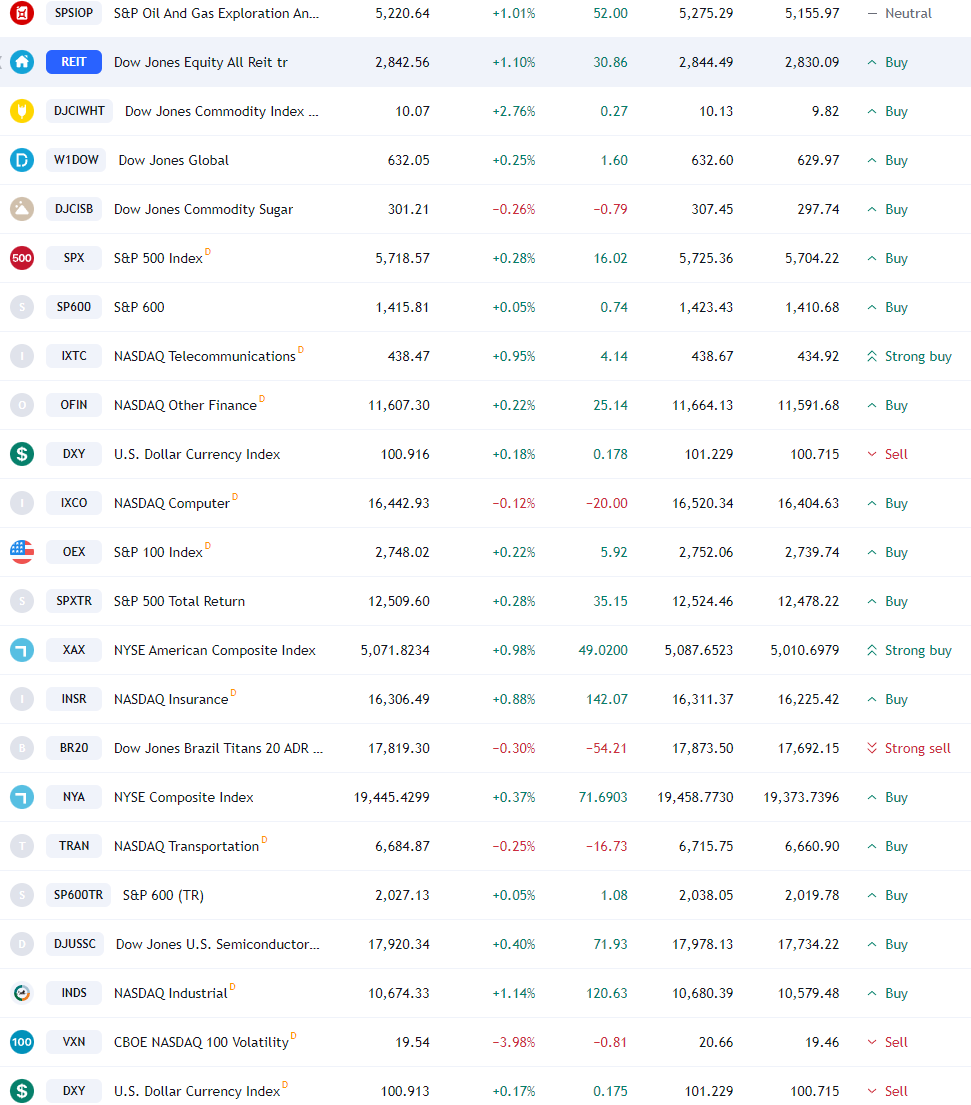971x1105 pixels.
Task: Select the XAX ticker badge
Action: pos(74,650)
